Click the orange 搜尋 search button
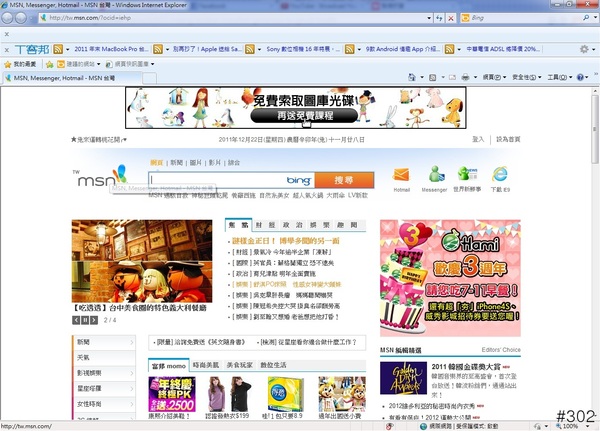The width and height of the screenshot is (600, 431). tap(344, 180)
